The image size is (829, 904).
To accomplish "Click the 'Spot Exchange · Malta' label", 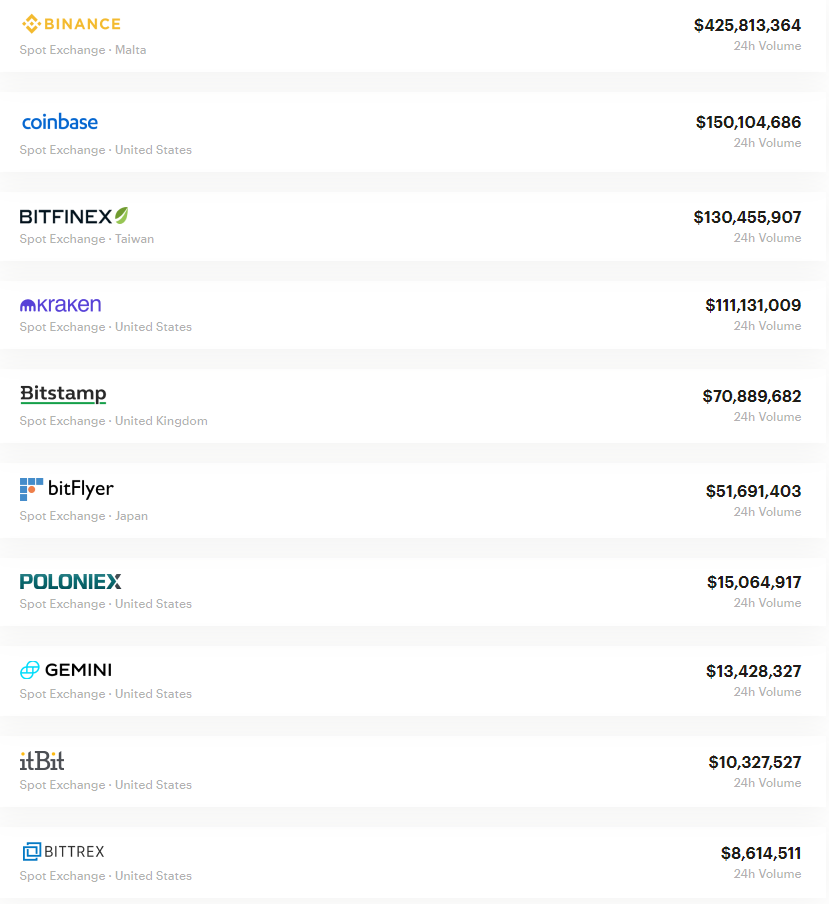I will tap(83, 50).
